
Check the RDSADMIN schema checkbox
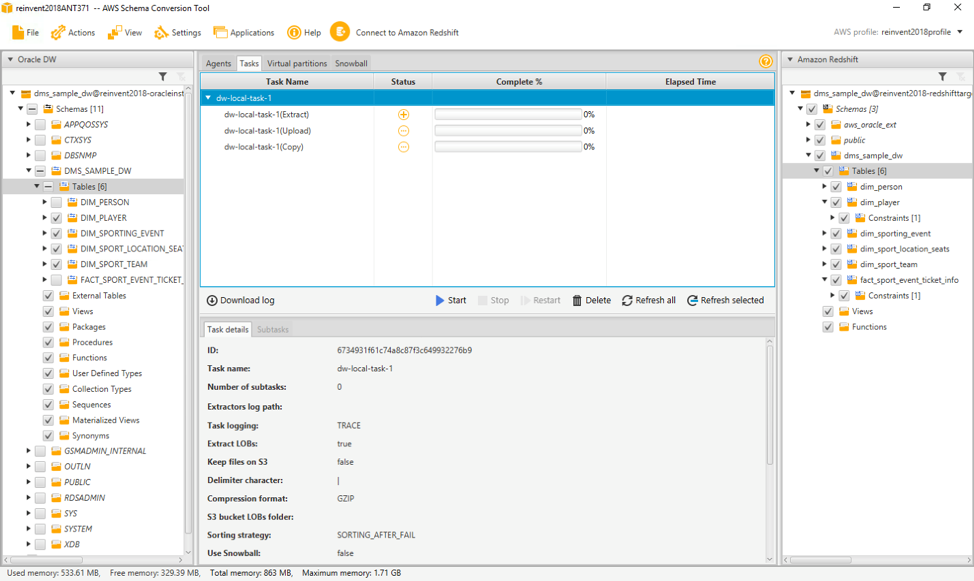click(x=40, y=498)
